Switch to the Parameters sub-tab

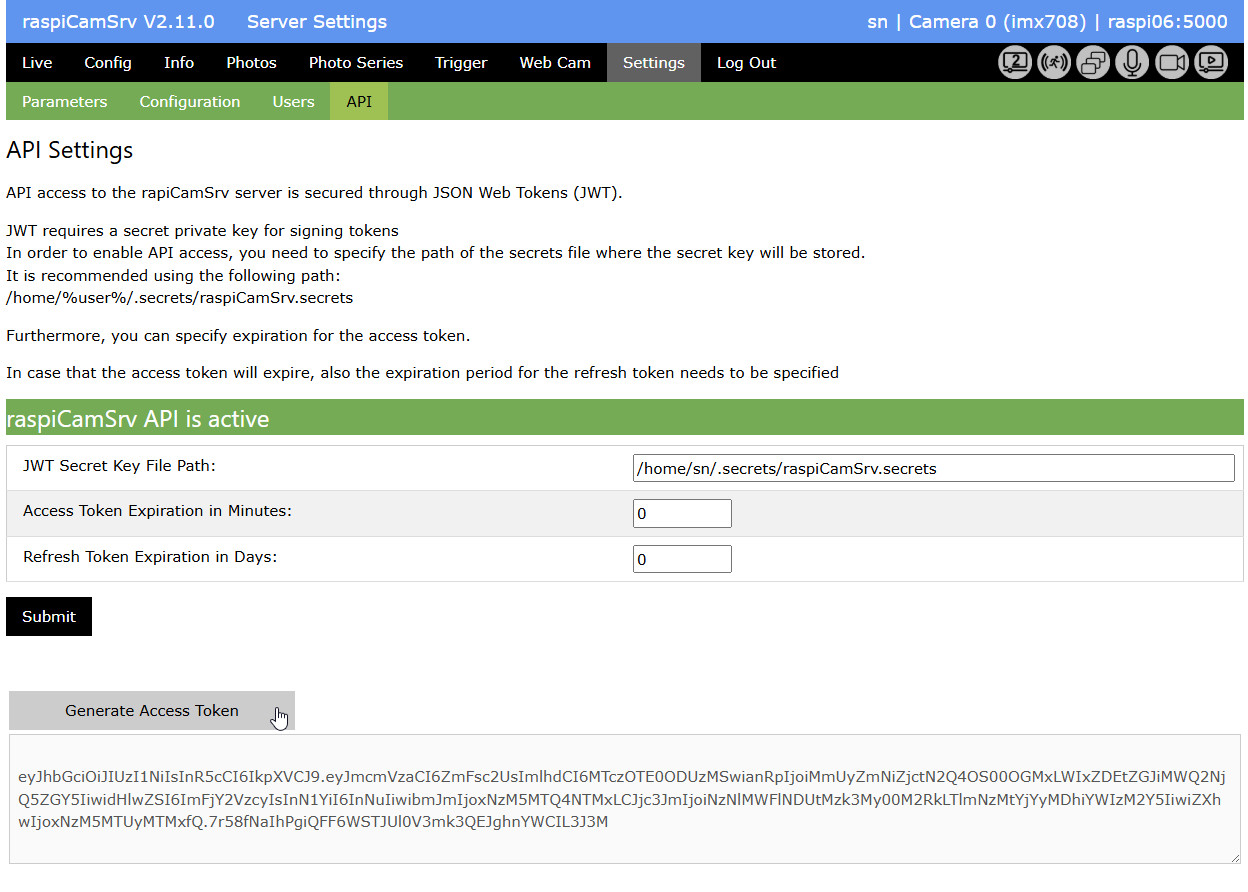pyautogui.click(x=64, y=101)
